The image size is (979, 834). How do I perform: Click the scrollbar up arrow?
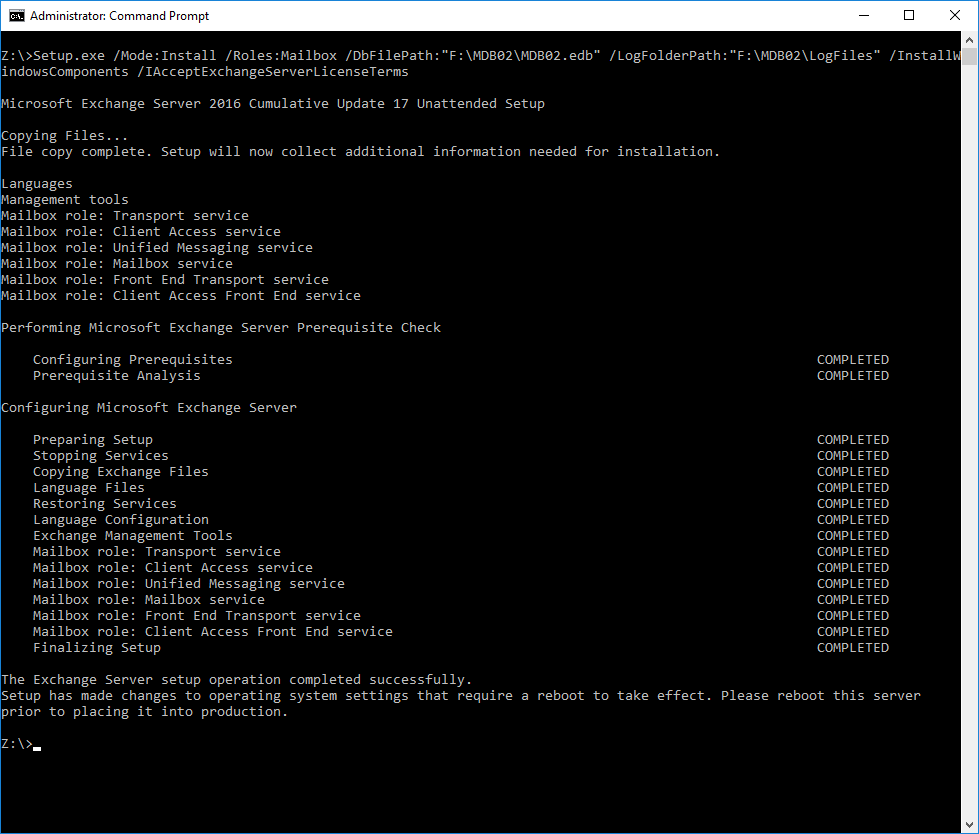970,41
